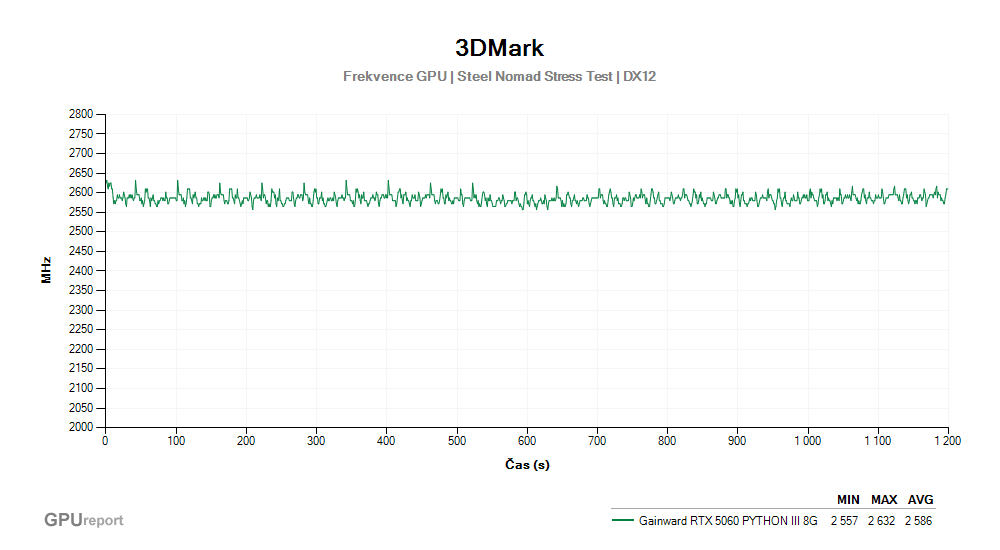Click the 600 tick on the time axis

[x=527, y=440]
